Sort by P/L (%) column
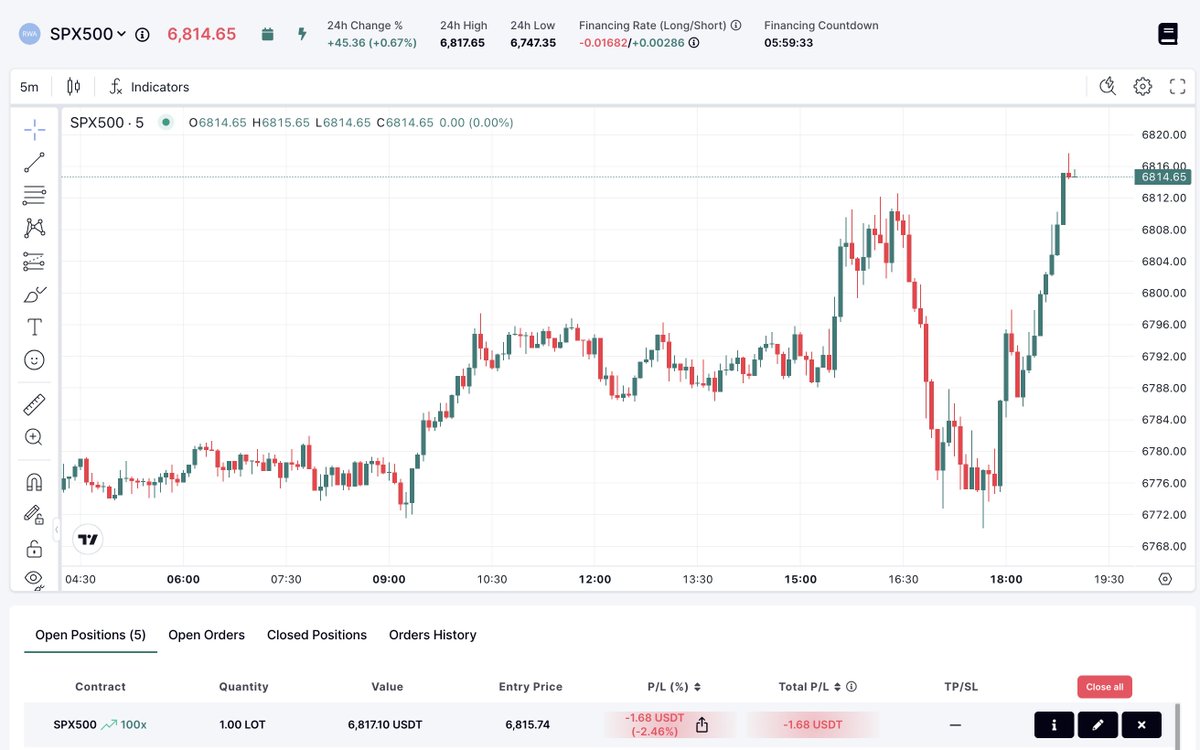 [674, 687]
